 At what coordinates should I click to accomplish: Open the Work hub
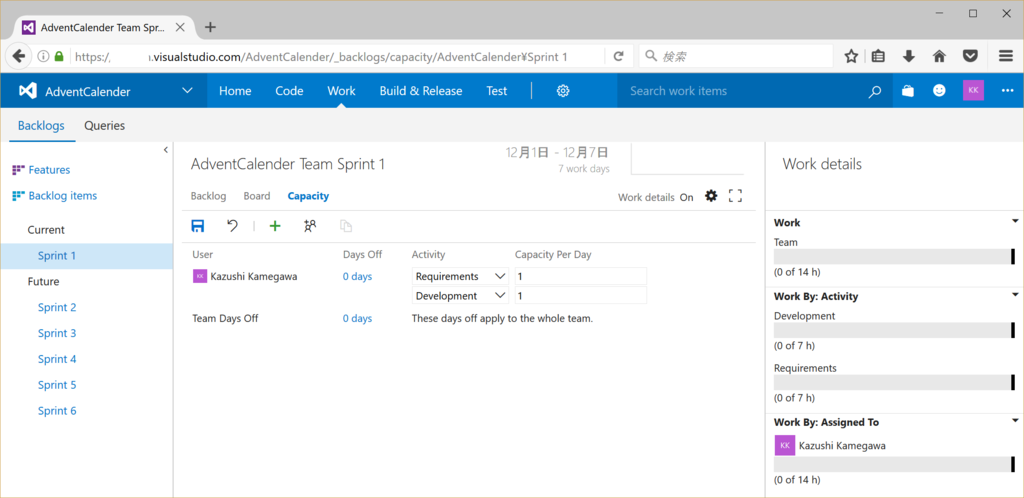(x=342, y=91)
